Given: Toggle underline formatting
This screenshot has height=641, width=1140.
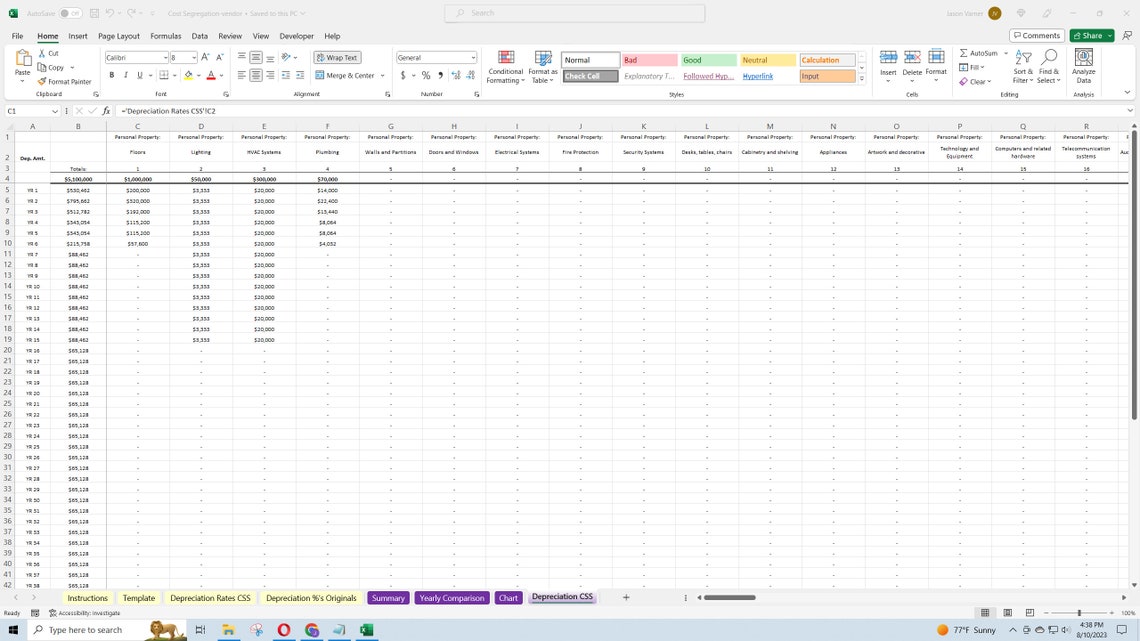Looking at the screenshot, I should click(x=138, y=74).
